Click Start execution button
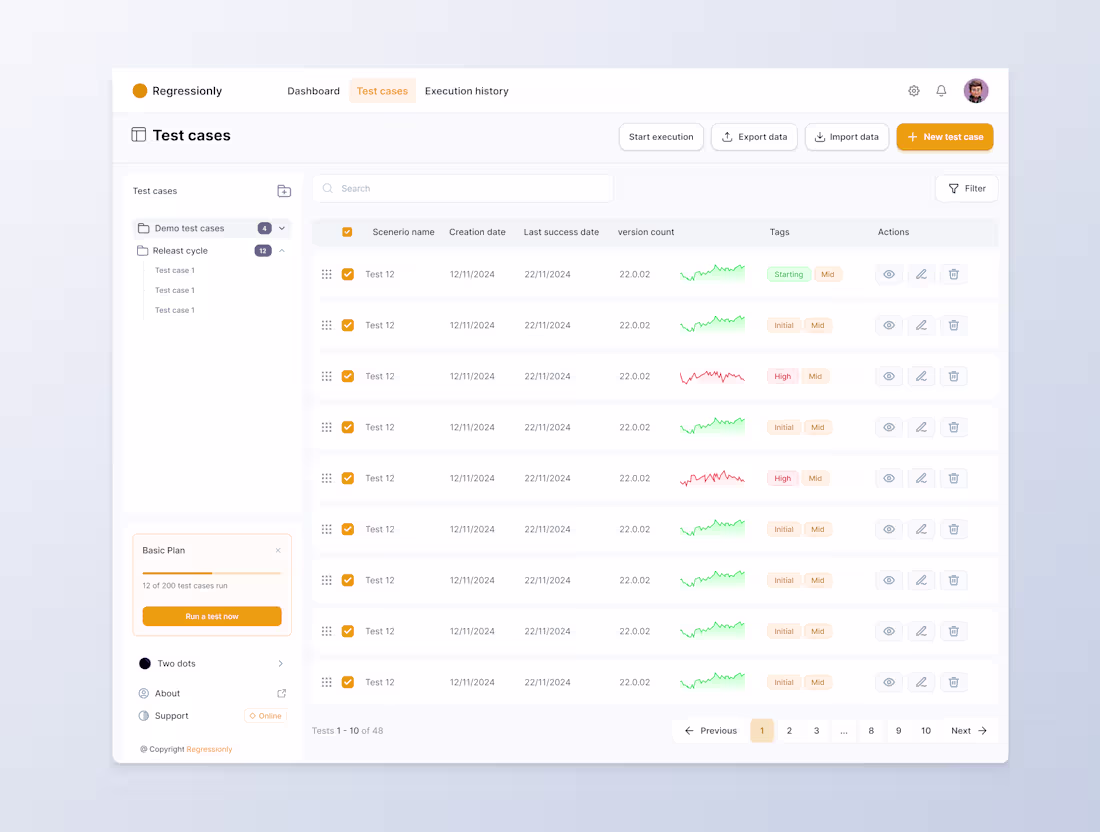The image size is (1100, 832). [x=661, y=137]
